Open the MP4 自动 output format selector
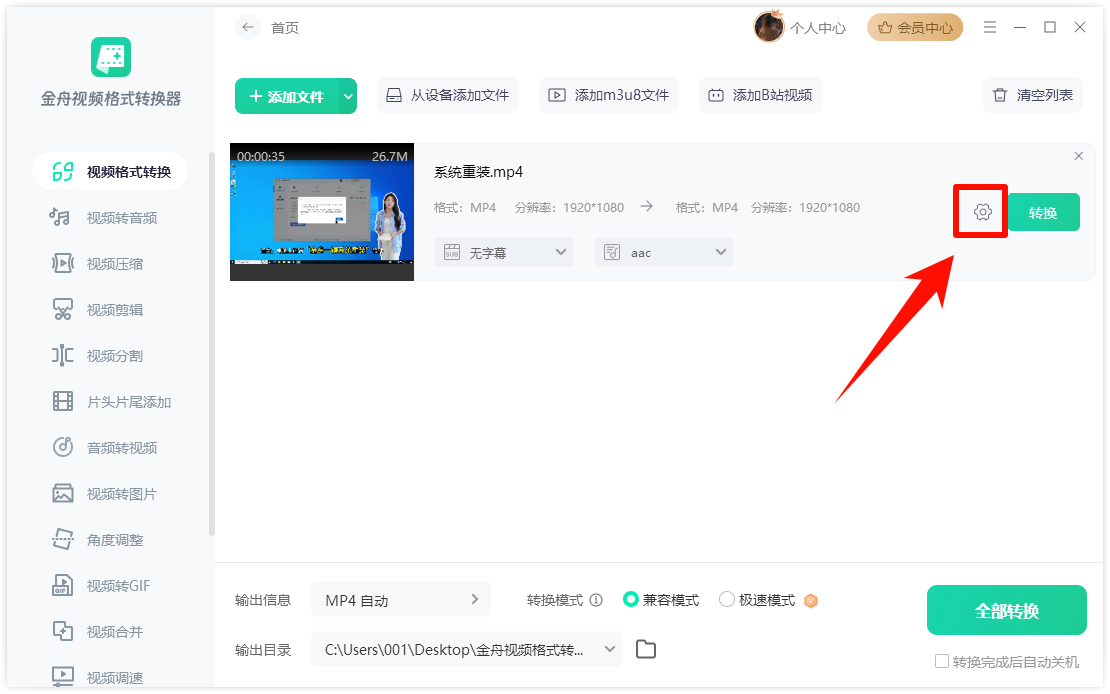The height and width of the screenshot is (694, 1110). pos(400,599)
